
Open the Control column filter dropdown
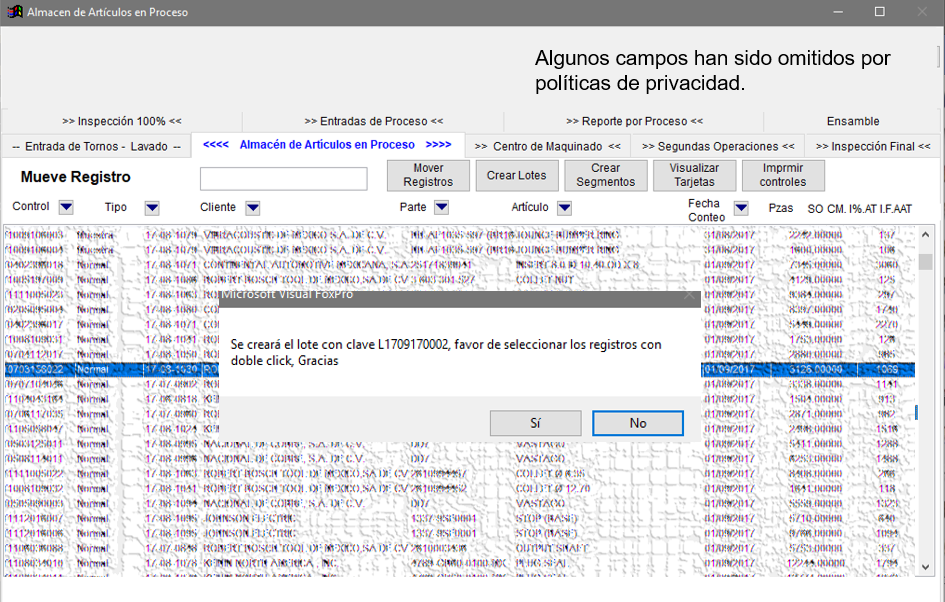(66, 208)
